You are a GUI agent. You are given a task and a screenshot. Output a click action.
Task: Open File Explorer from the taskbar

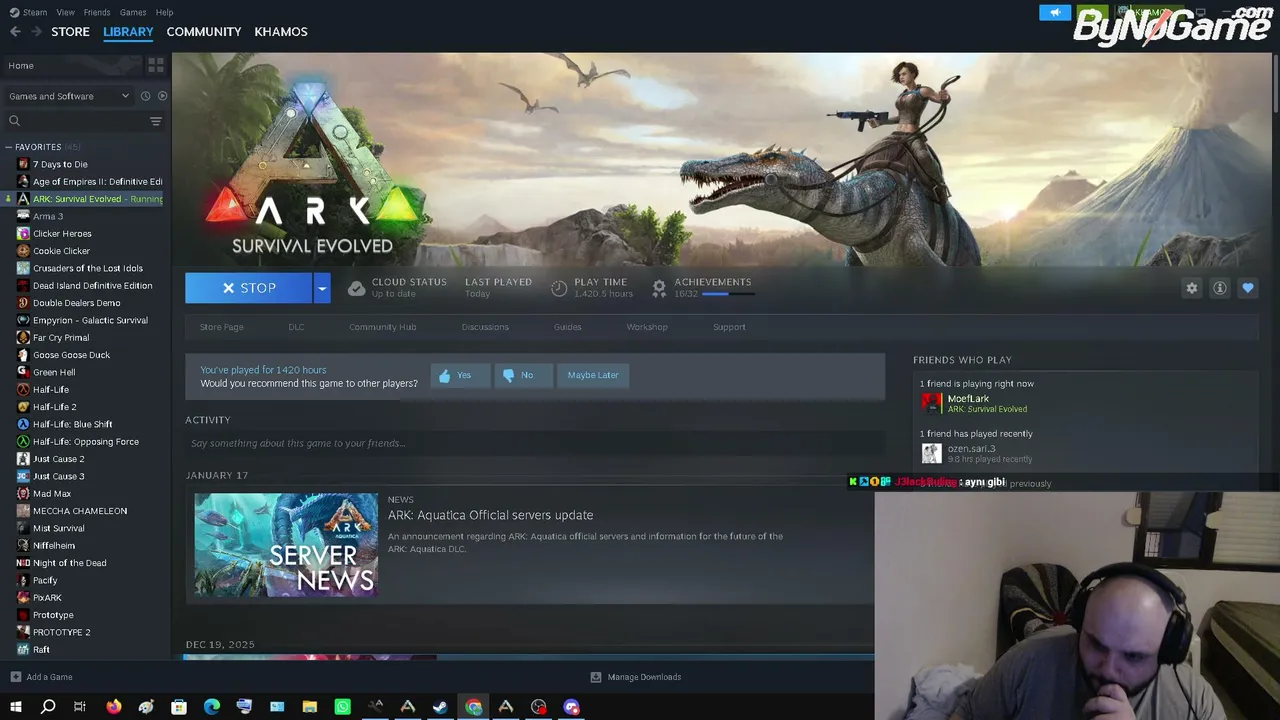coord(310,707)
